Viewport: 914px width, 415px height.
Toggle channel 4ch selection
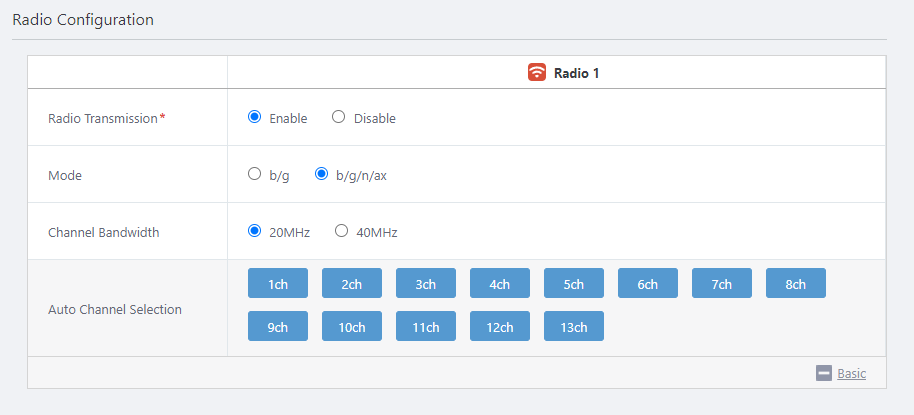[x=500, y=284]
